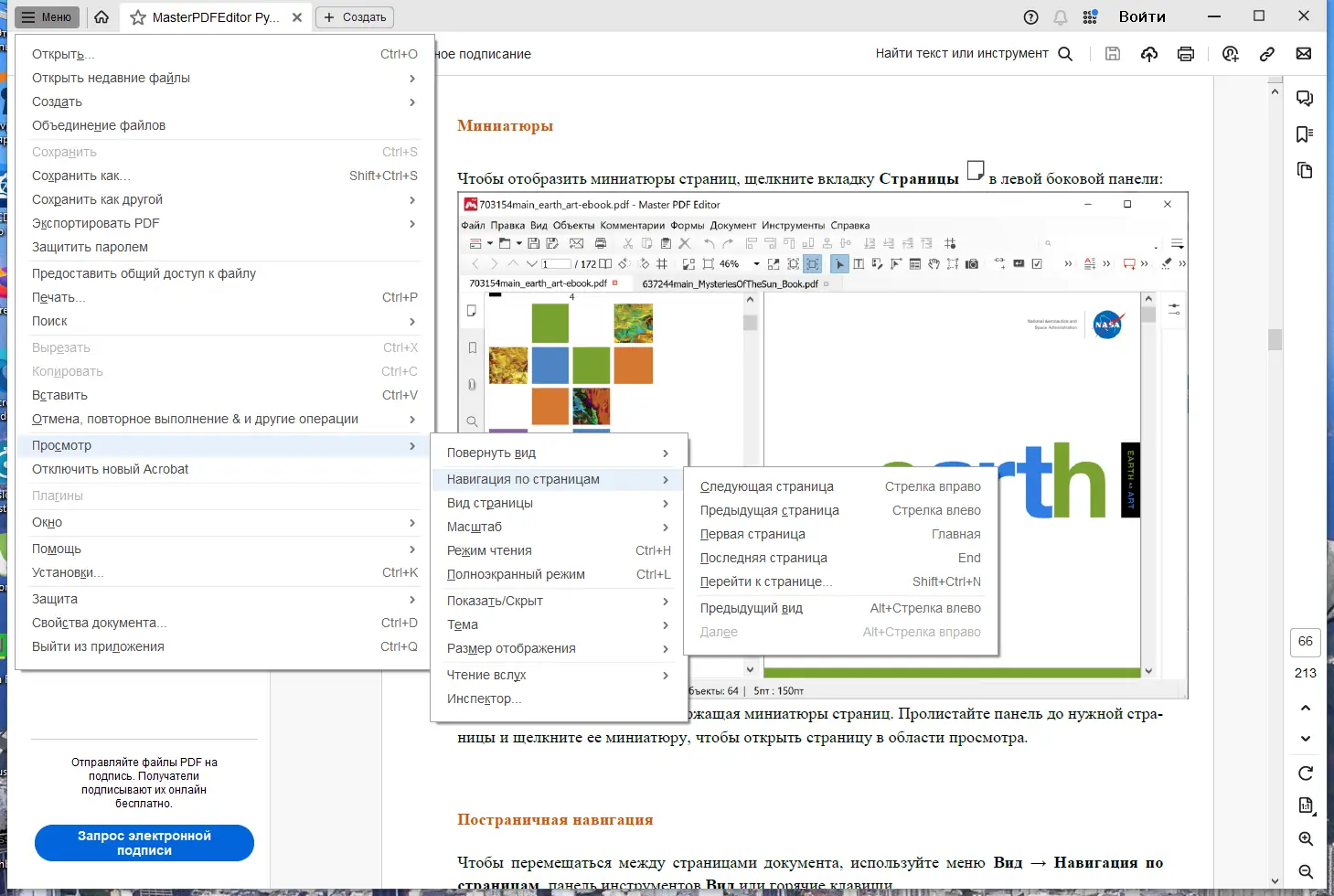Open the comments panel icon

1305,99
